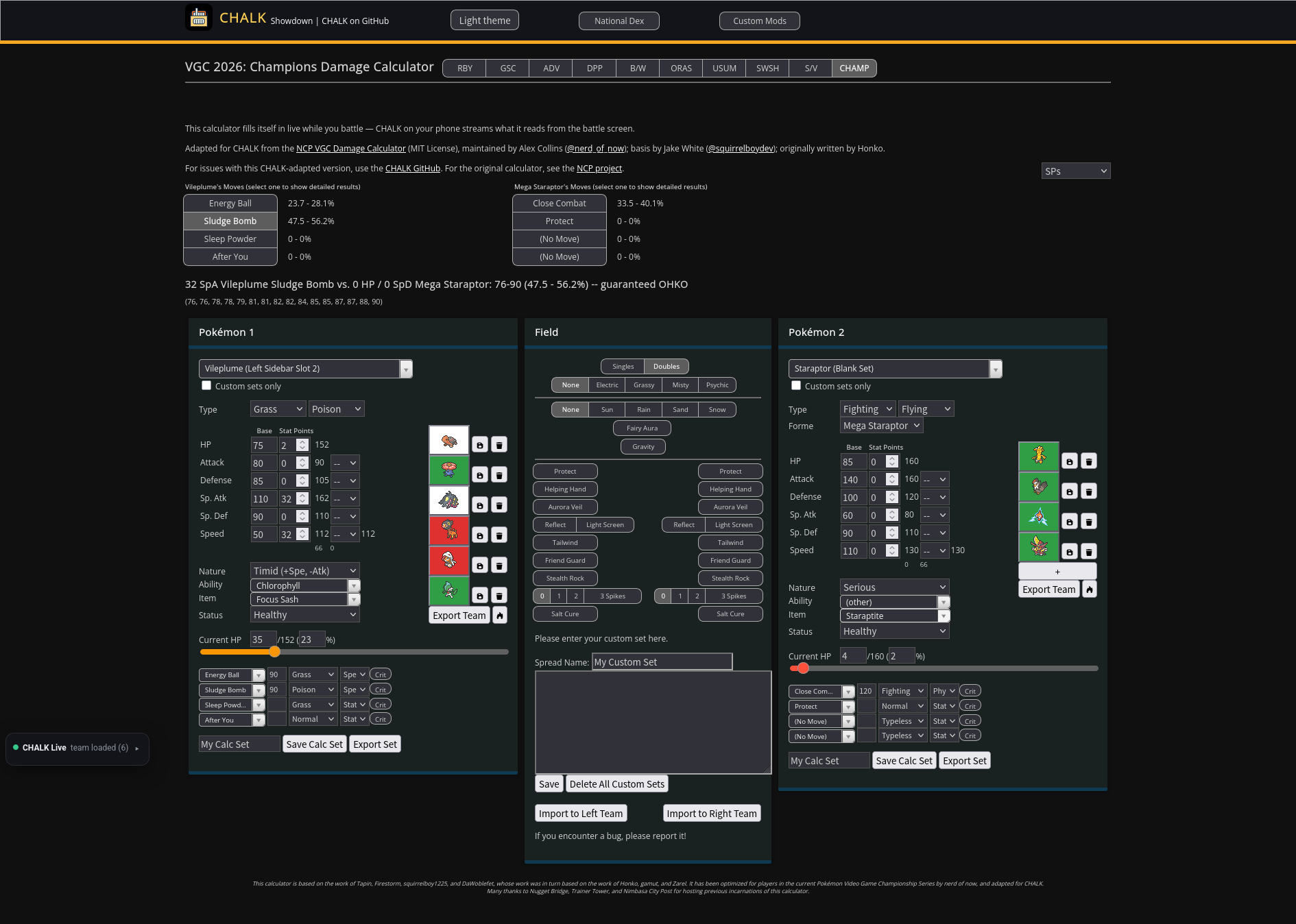Open Pokémon 2 Status dropdown showing Healthy
Image resolution: width=1296 pixels, height=924 pixels.
click(x=895, y=631)
